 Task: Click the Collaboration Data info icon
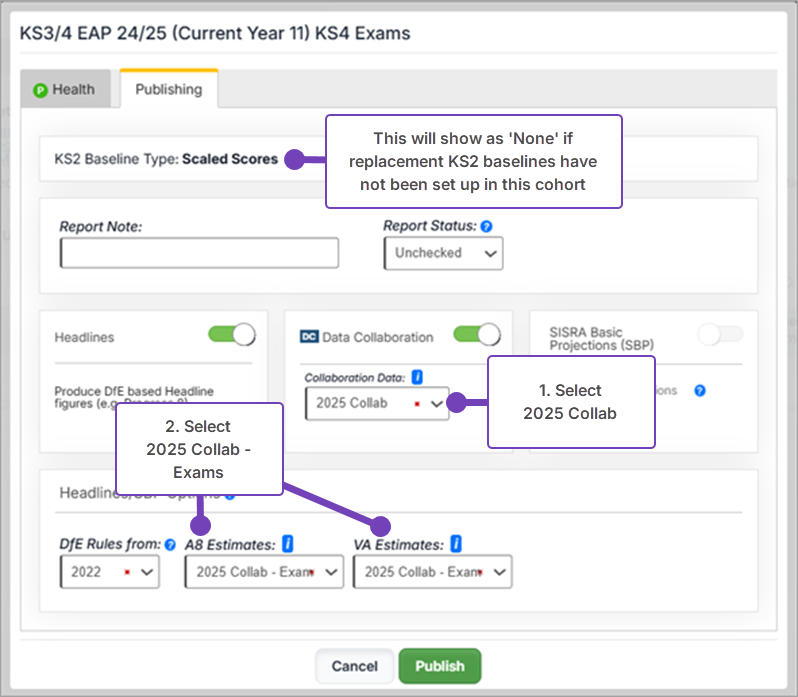tap(418, 377)
